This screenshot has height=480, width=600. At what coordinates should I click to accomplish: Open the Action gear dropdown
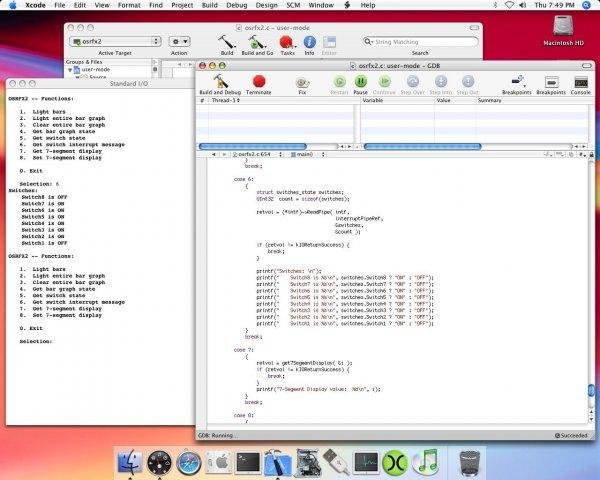[x=179, y=41]
